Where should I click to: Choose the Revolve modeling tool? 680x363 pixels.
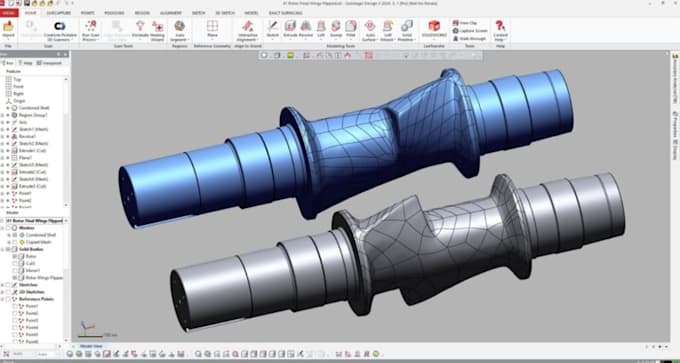pos(306,29)
